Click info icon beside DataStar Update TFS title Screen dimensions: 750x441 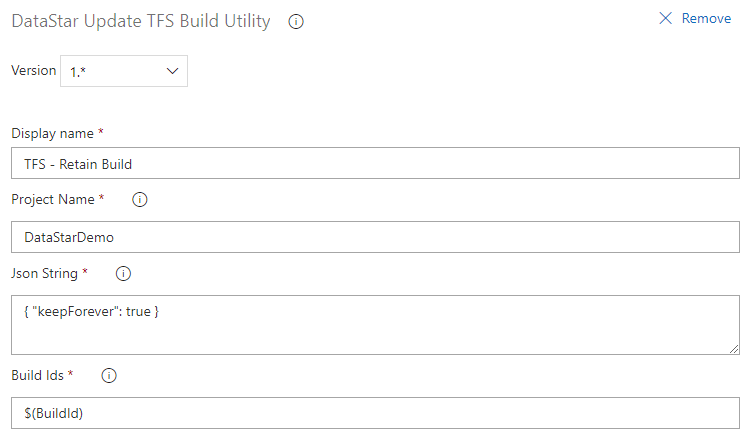[x=296, y=22]
